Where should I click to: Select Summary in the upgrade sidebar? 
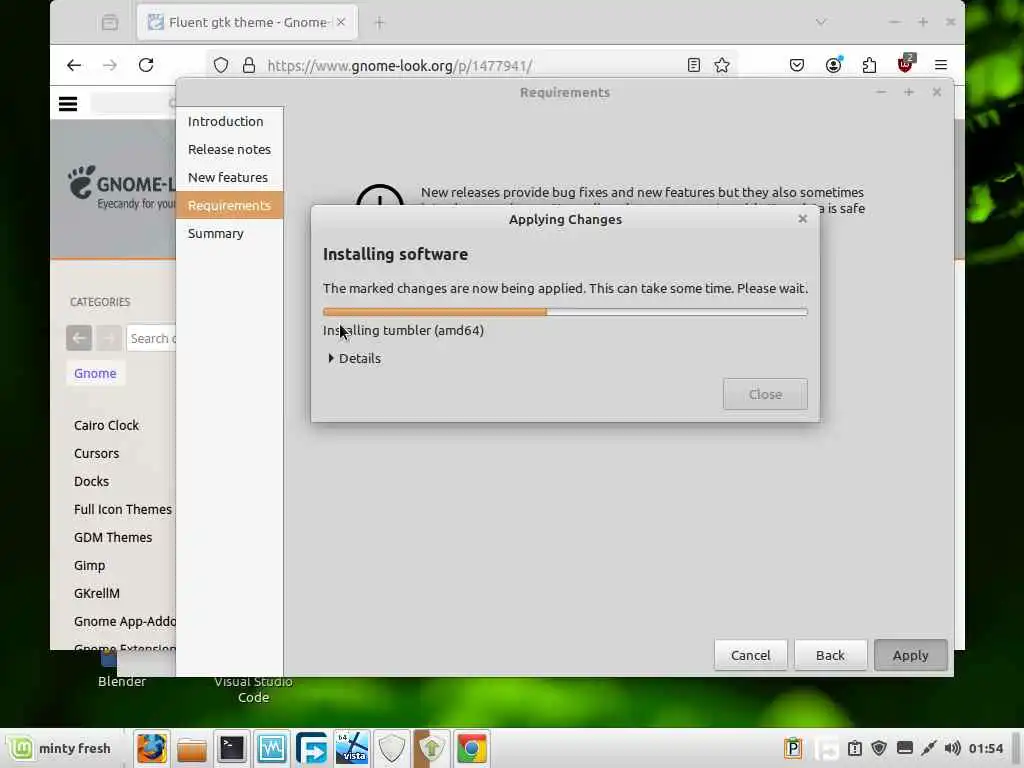229,234
